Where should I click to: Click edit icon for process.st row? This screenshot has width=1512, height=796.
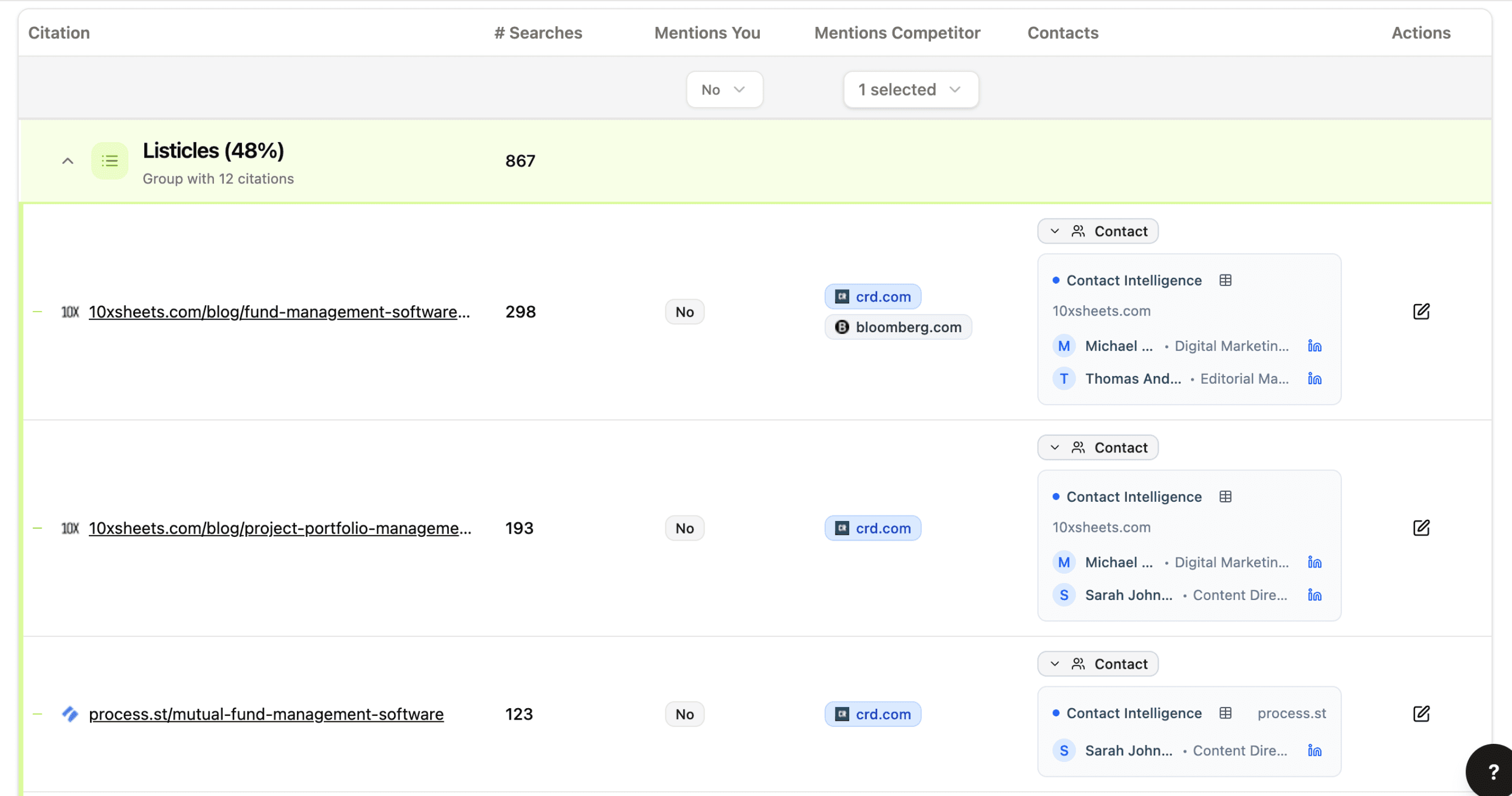point(1421,714)
